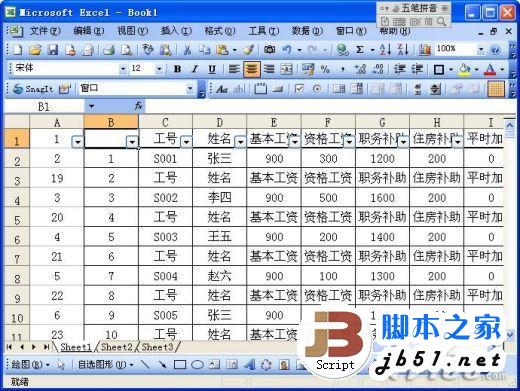The image size is (520, 391).
Task: Open the SnagIt 窗口 profile dropdown
Action: tap(190, 89)
